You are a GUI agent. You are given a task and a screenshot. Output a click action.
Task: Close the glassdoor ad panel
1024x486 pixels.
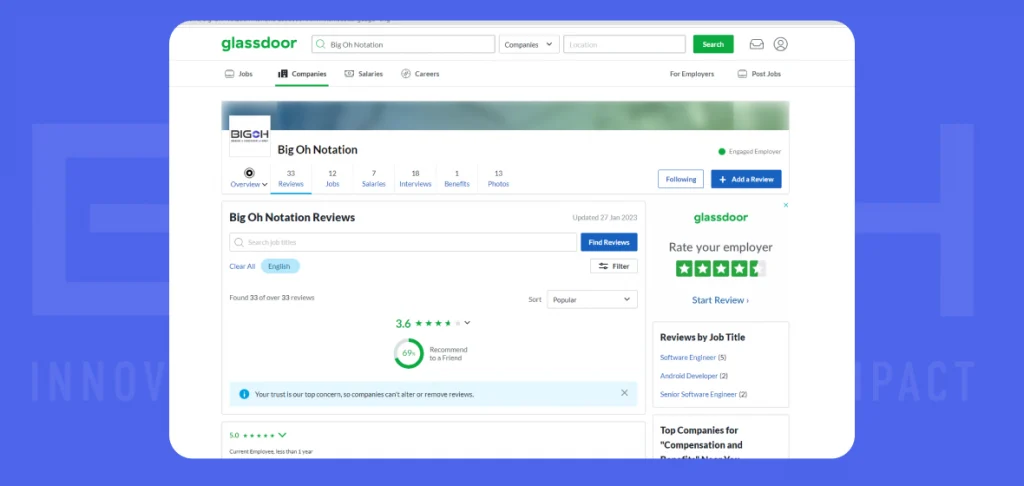click(x=786, y=205)
